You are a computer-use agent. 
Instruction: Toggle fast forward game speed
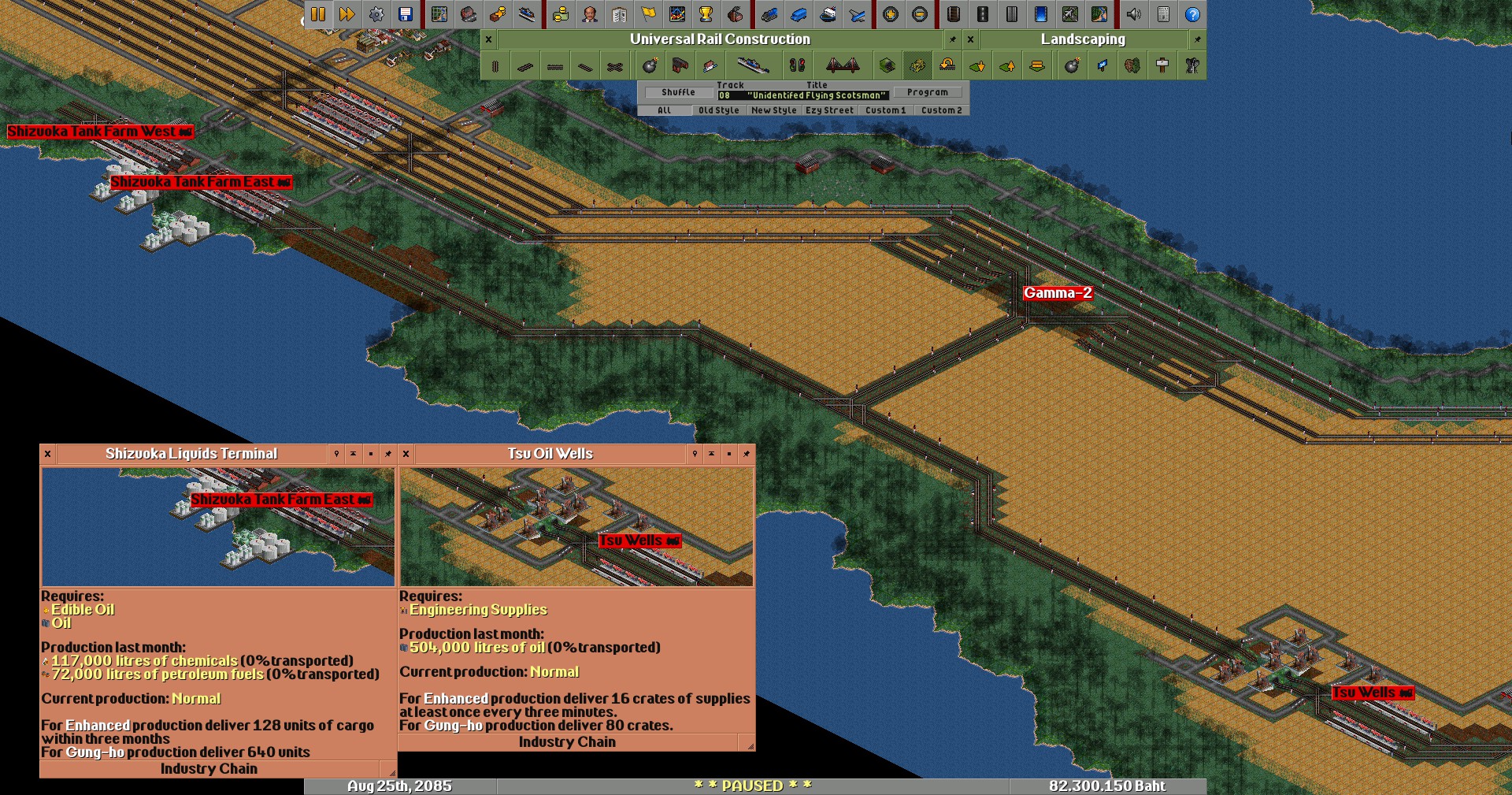tap(346, 14)
